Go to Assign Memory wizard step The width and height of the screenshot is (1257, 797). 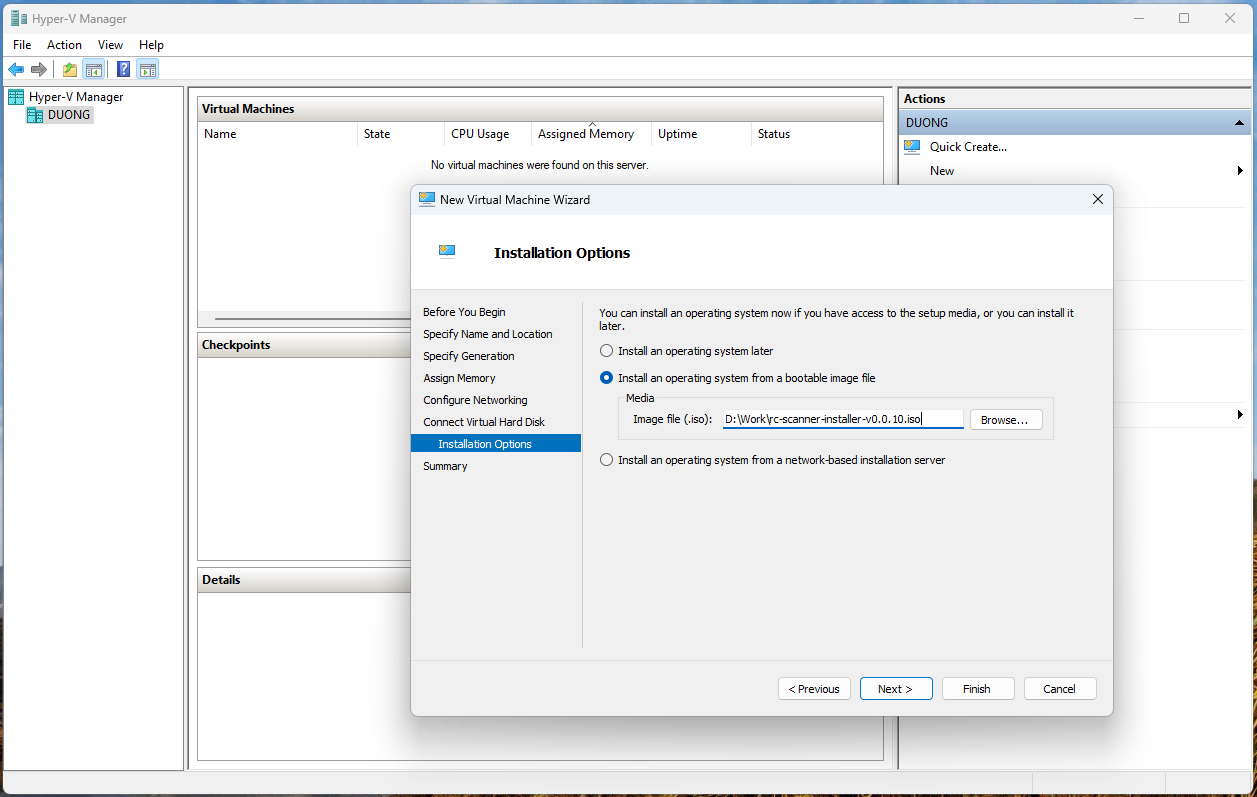coord(459,378)
